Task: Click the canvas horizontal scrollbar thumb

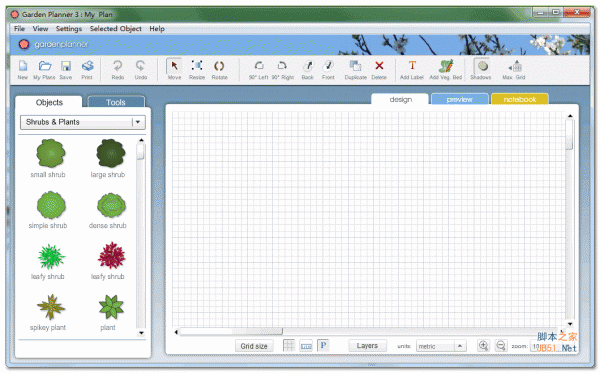Action: pos(231,332)
